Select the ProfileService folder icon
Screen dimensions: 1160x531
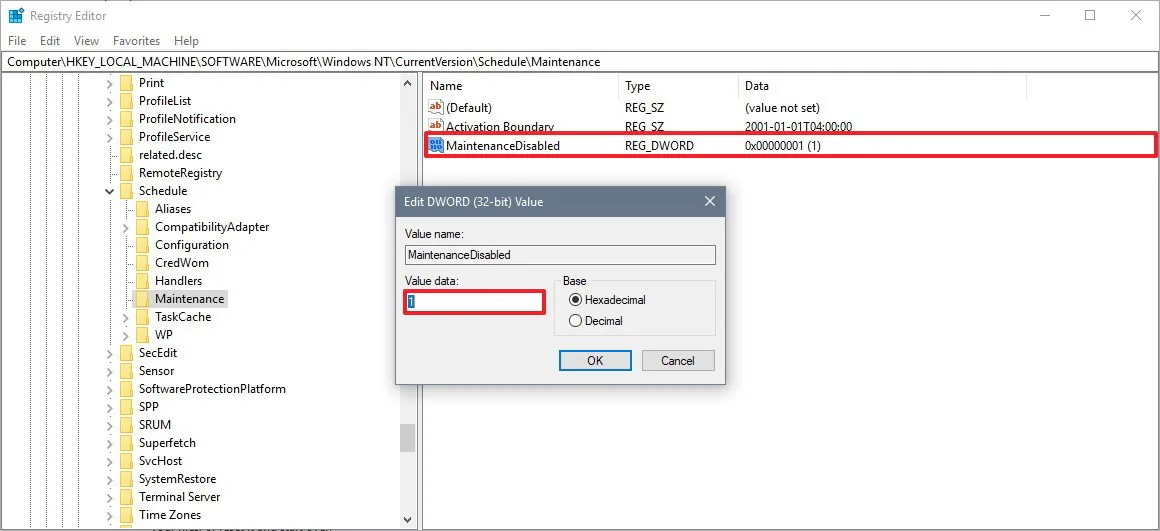126,137
